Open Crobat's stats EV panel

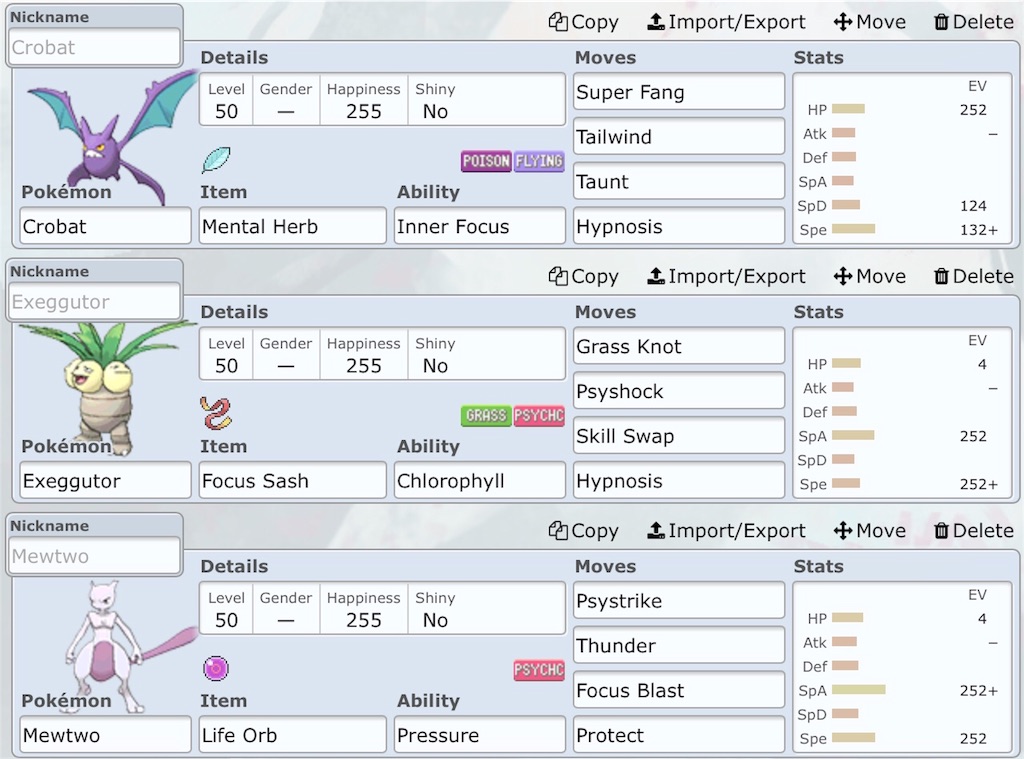click(x=903, y=159)
